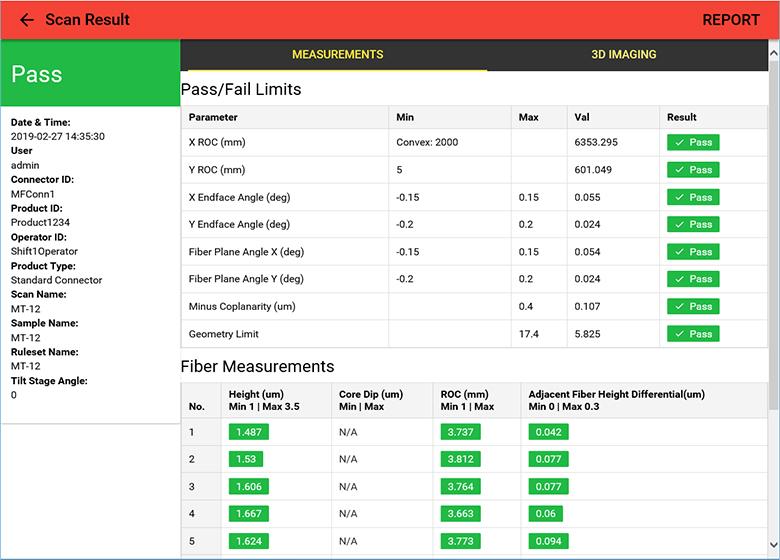Click fiber 3 ROC value 3.764

(461, 486)
